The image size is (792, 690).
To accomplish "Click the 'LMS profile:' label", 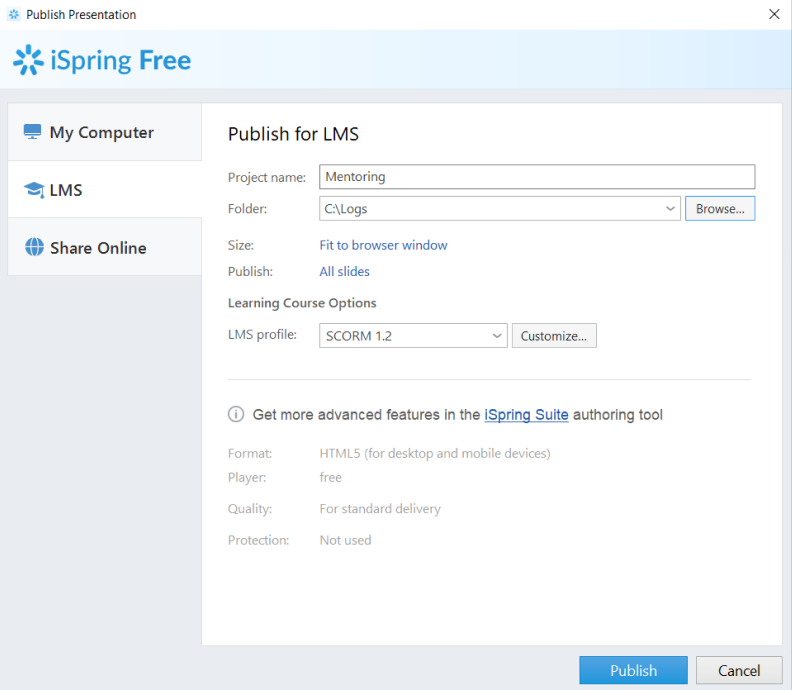I will (262, 334).
